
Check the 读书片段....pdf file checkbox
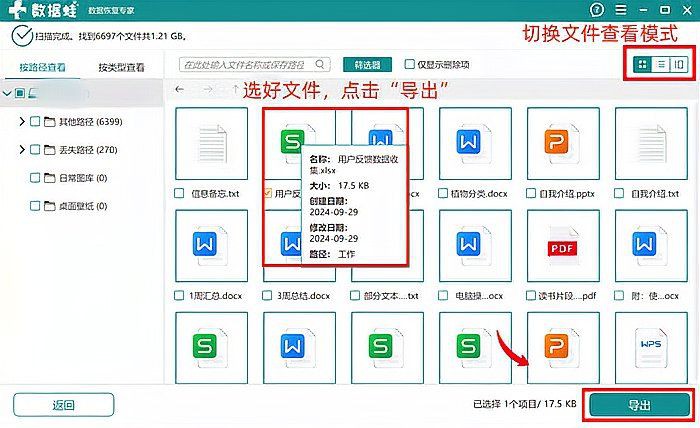coord(531,295)
